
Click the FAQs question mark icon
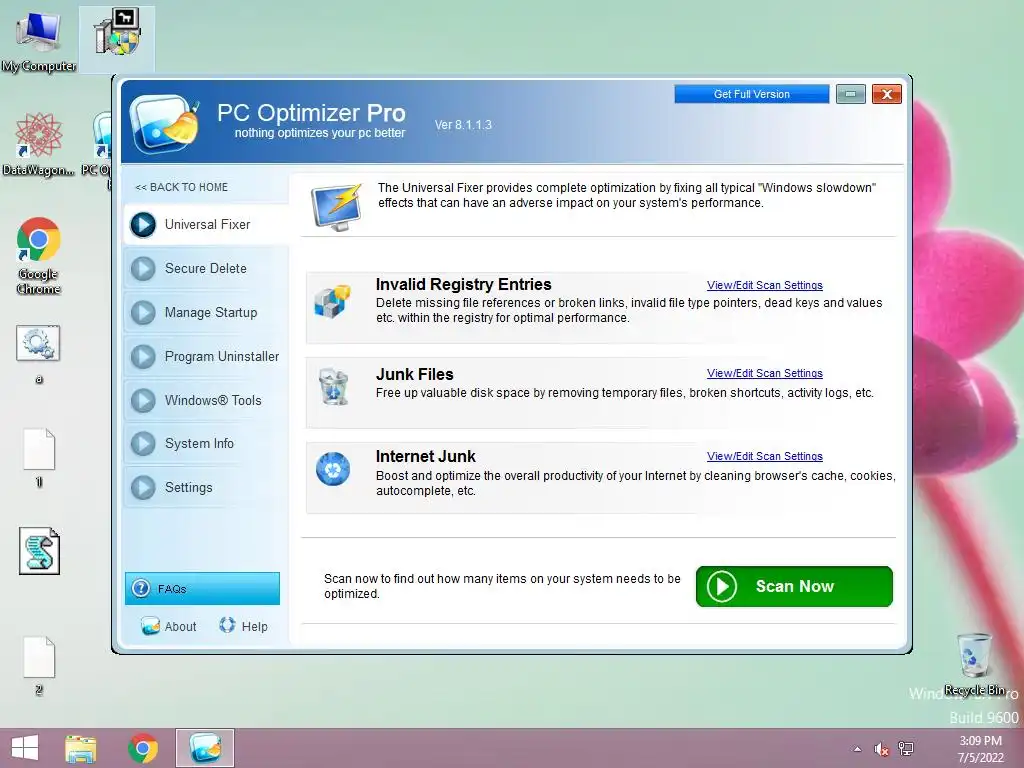coord(140,588)
